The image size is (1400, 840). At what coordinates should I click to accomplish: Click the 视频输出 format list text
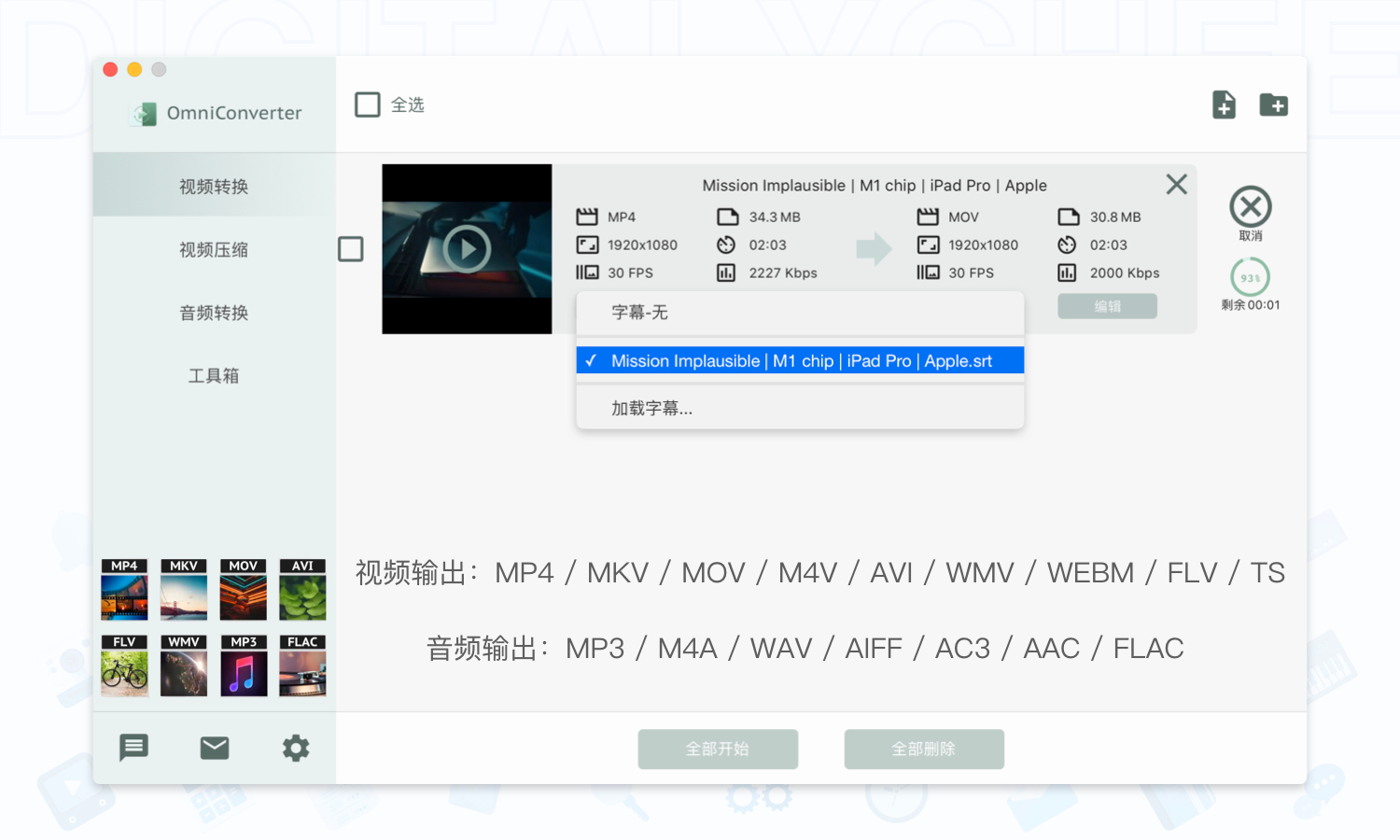tap(820, 572)
